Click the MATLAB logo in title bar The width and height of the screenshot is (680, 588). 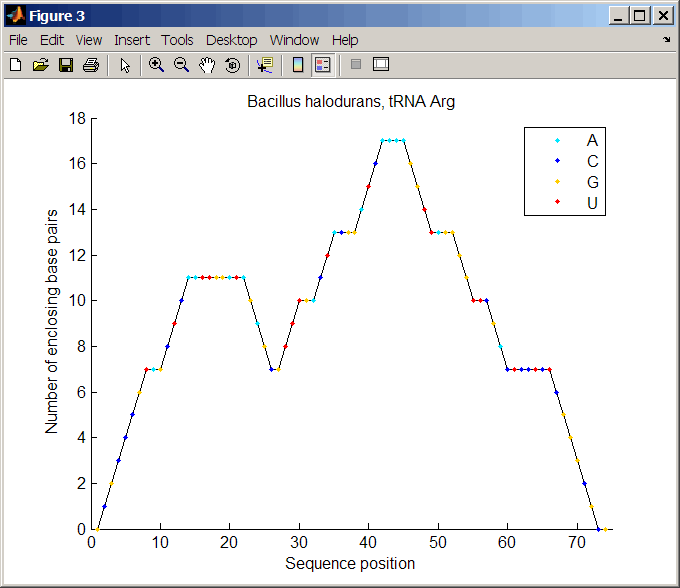pyautogui.click(x=16, y=16)
